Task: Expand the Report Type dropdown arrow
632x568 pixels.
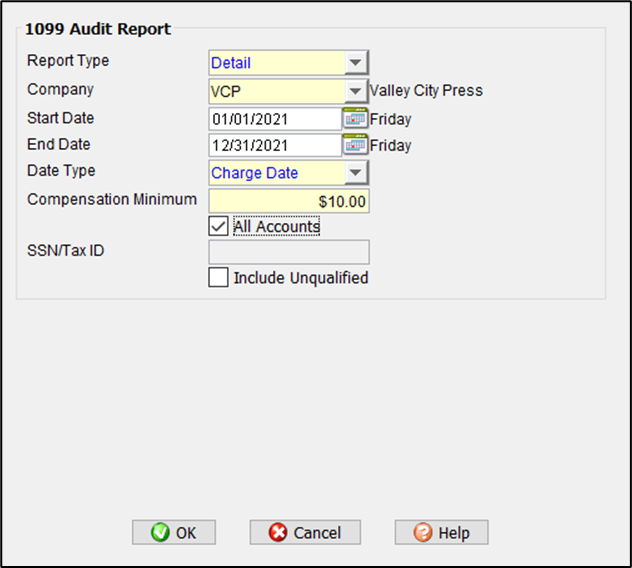Action: click(x=357, y=63)
